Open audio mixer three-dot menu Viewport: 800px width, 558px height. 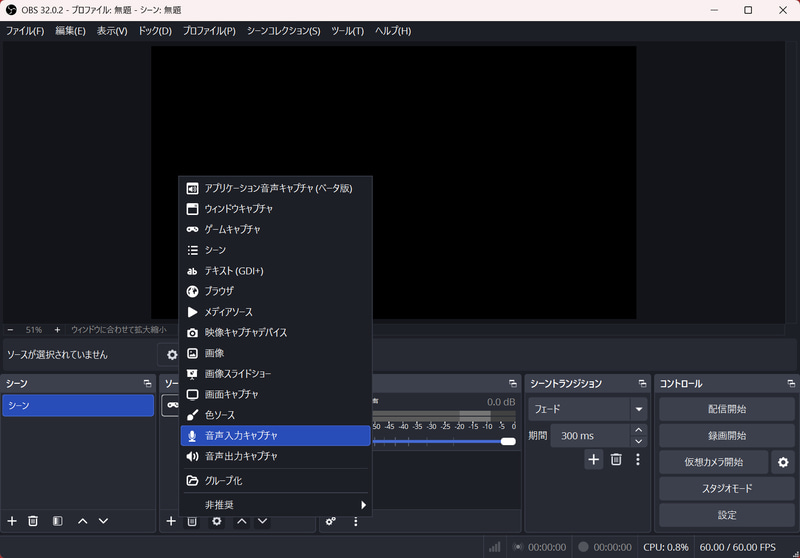click(x=356, y=521)
